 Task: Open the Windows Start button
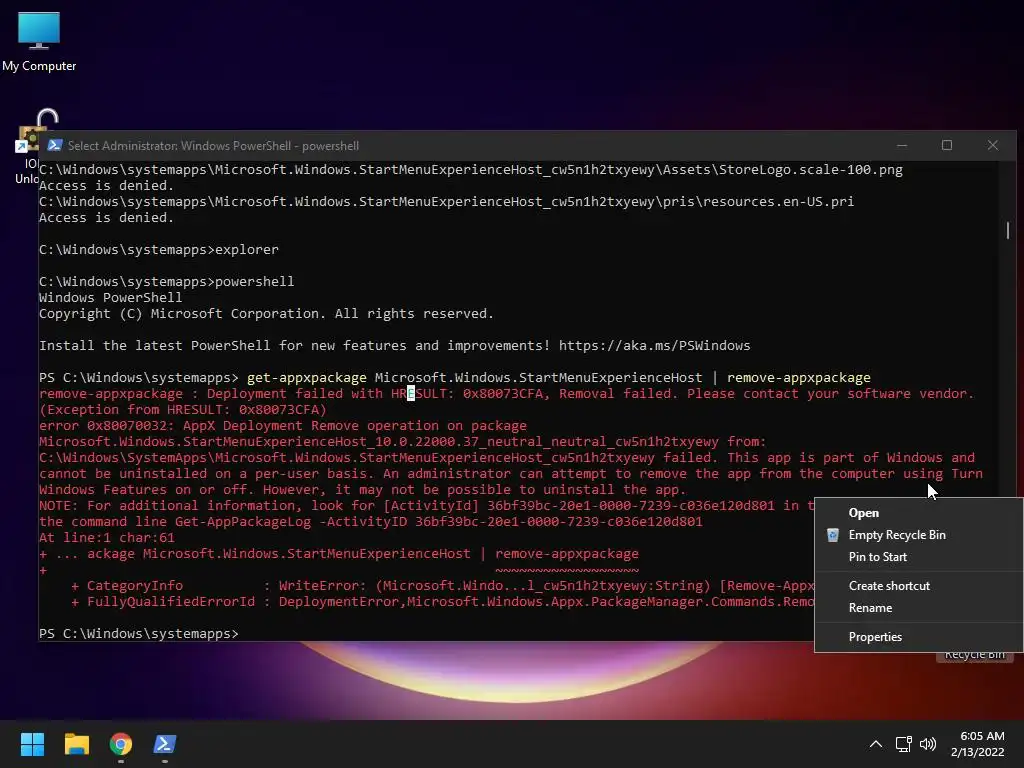click(x=32, y=744)
